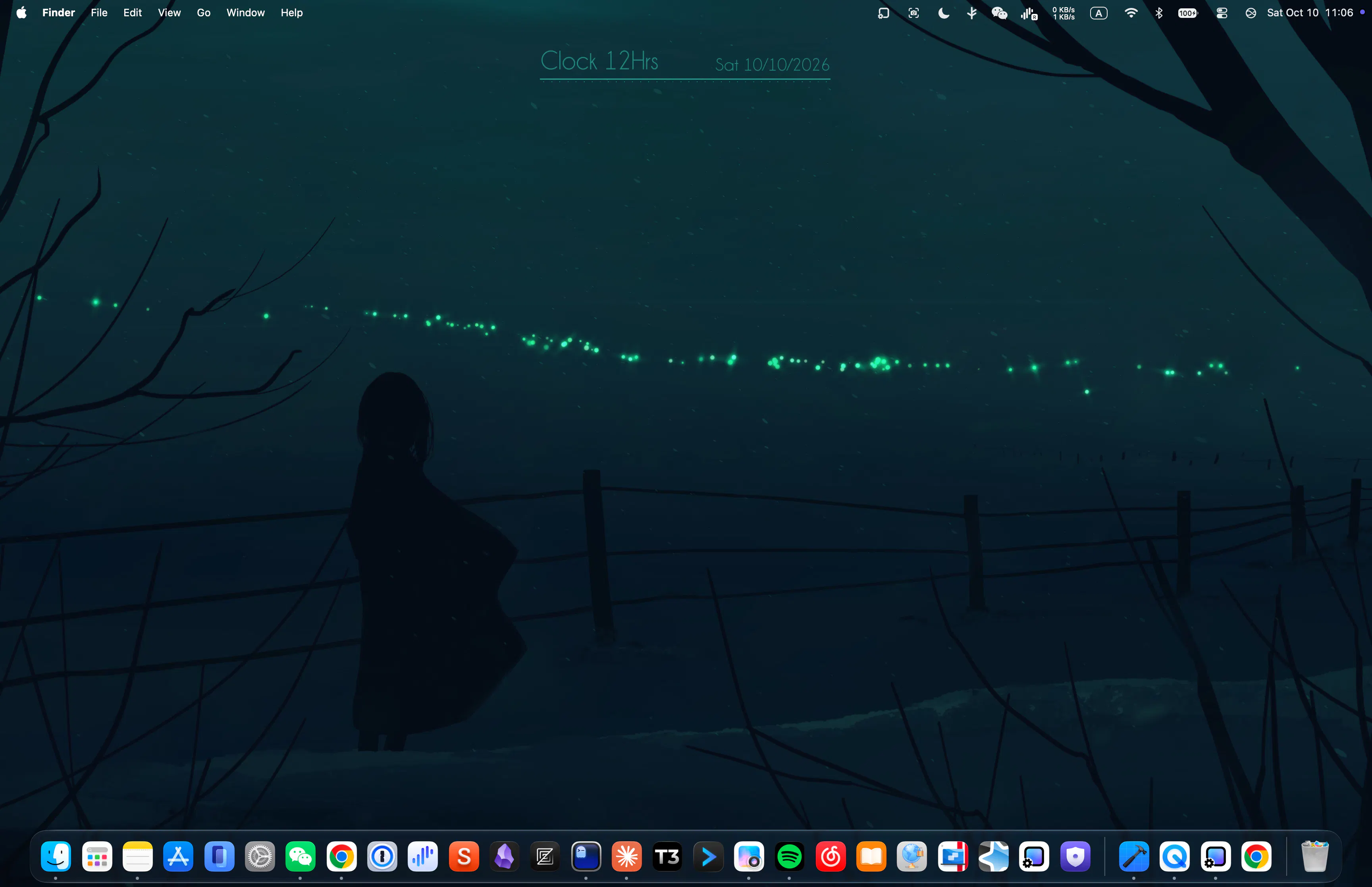Open the blue arrow prompt app in Dock
The width and height of the screenshot is (1372, 887).
click(709, 856)
